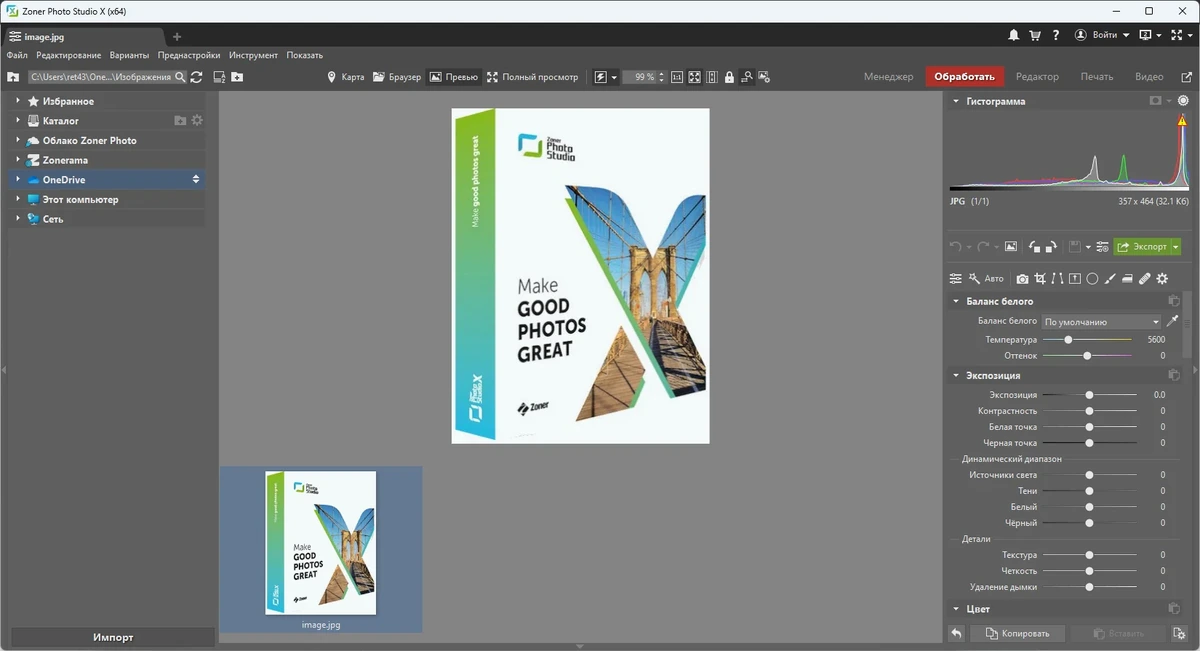Click the Catalog settings gear icon
This screenshot has height=651, width=1200.
click(197, 121)
